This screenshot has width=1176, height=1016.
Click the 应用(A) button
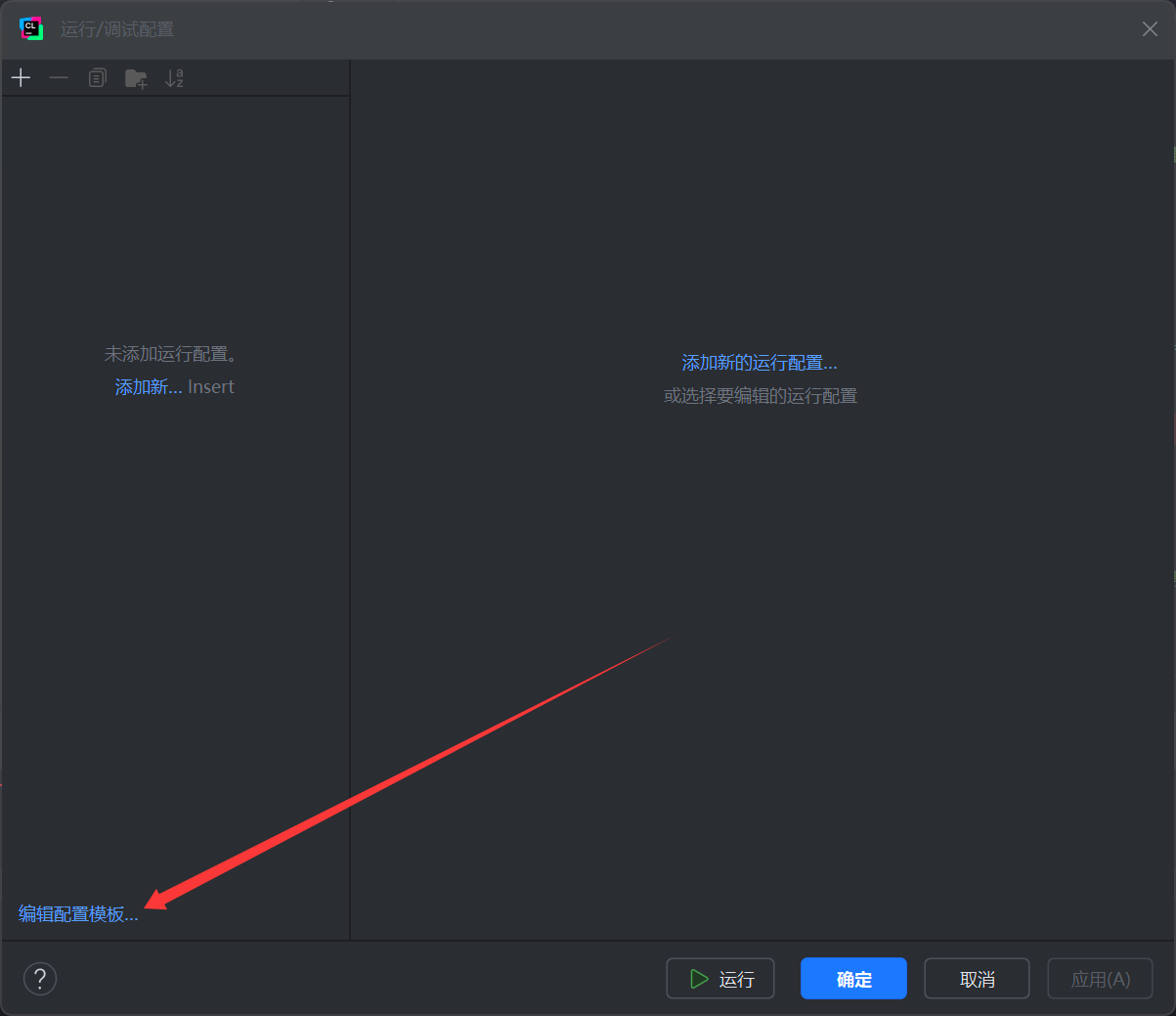coord(1100,979)
